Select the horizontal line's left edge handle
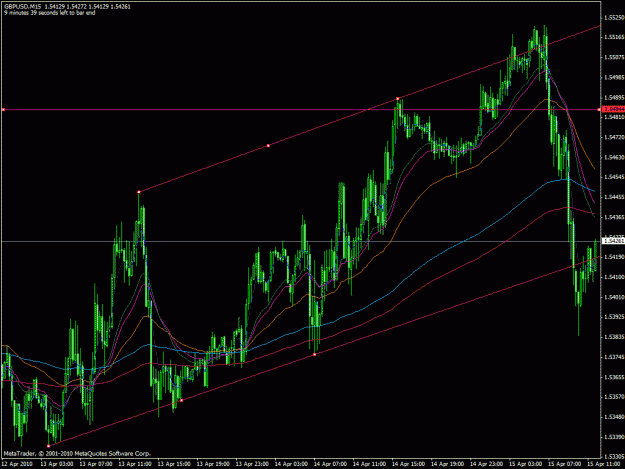Viewport: 625px width, 469px height. tap(3, 109)
